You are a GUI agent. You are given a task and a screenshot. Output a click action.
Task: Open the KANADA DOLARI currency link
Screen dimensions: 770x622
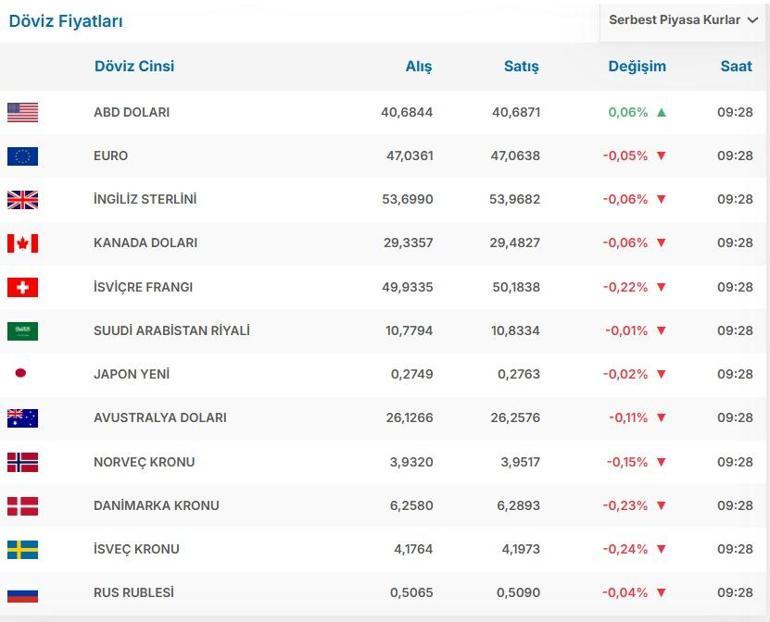[x=145, y=243]
